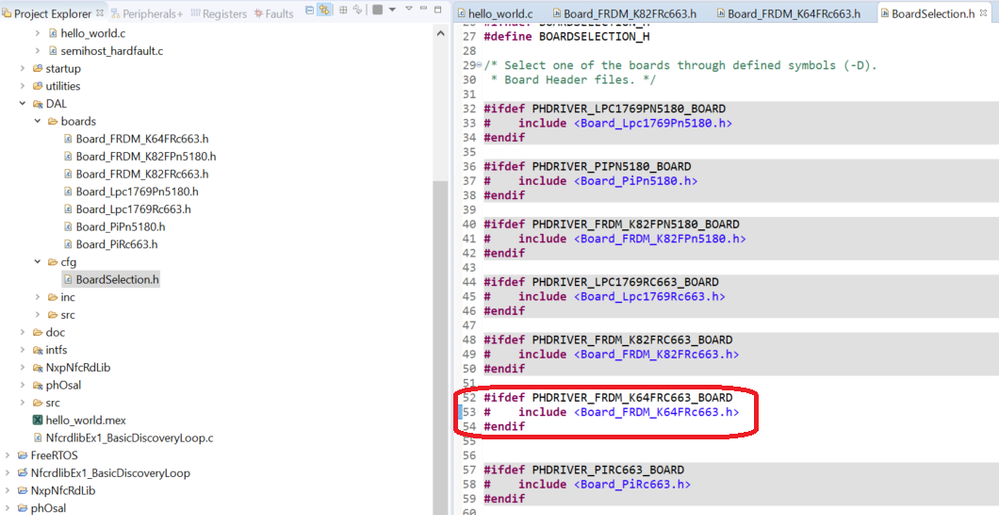Expand the utilities folder
999x515 pixels.
(22, 85)
